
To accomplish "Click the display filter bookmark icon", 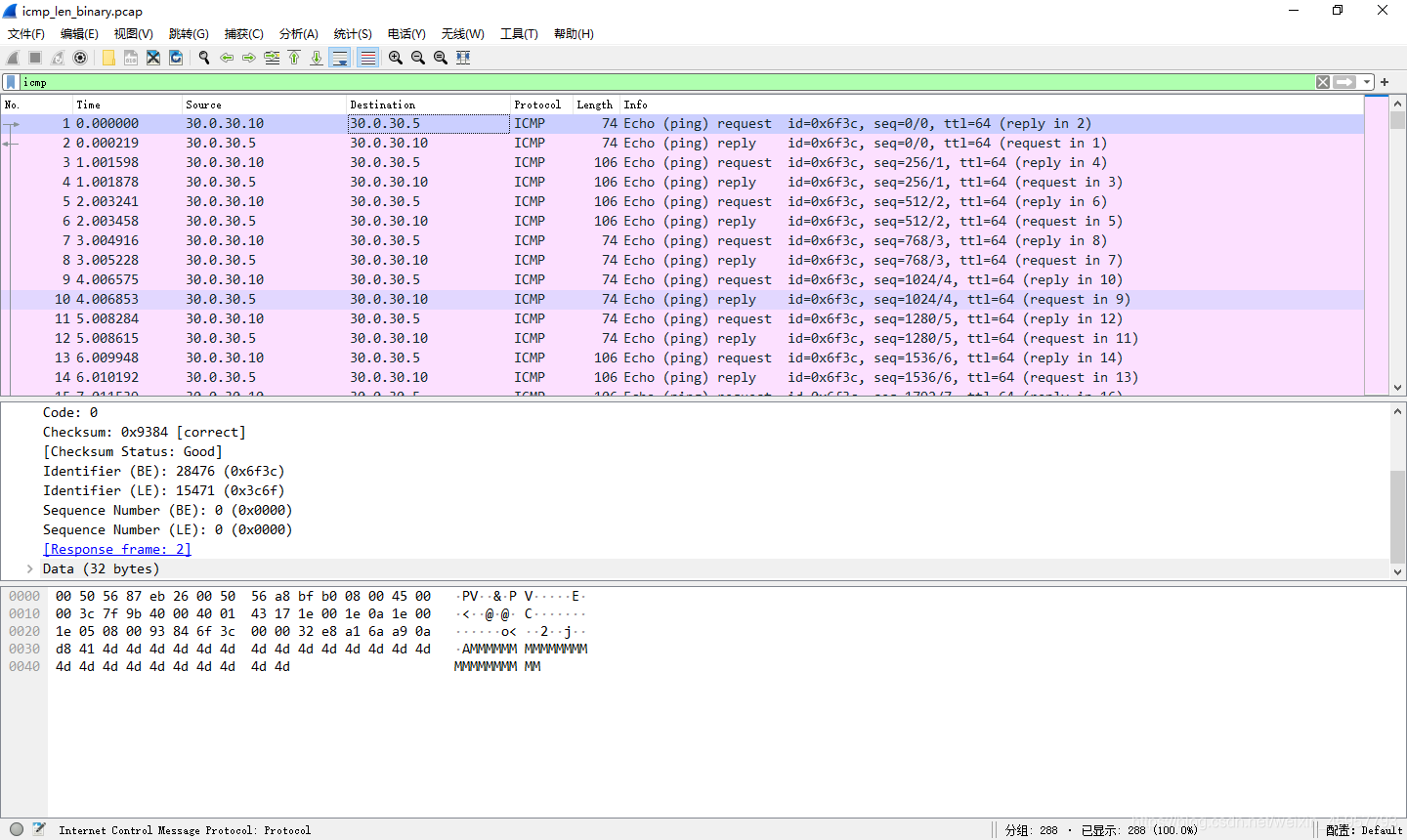I will click(11, 82).
